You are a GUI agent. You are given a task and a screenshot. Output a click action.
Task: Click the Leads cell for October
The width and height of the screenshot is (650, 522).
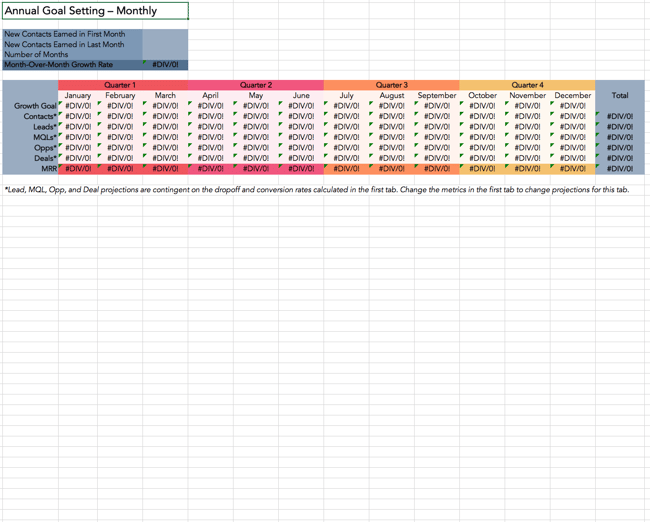coord(482,127)
